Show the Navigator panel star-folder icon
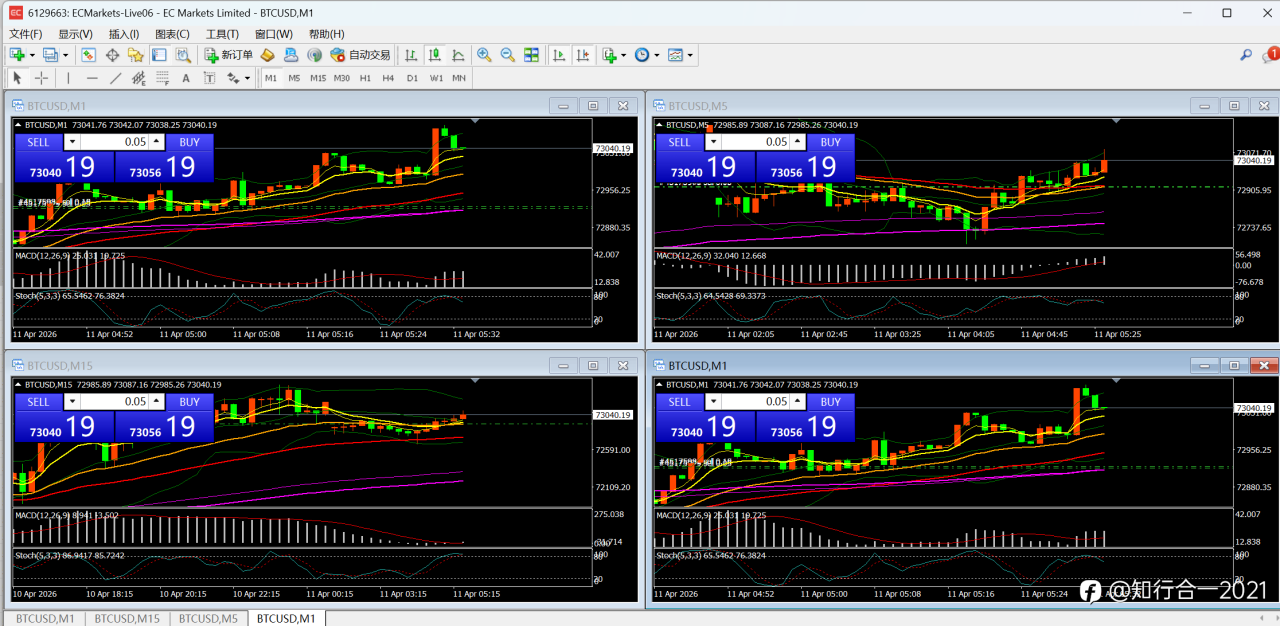The height and width of the screenshot is (626, 1280). 135,55
